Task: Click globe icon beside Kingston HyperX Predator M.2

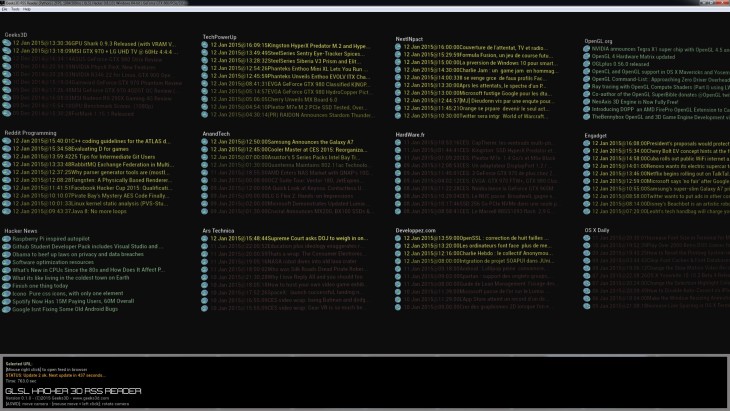Action: (204, 46)
